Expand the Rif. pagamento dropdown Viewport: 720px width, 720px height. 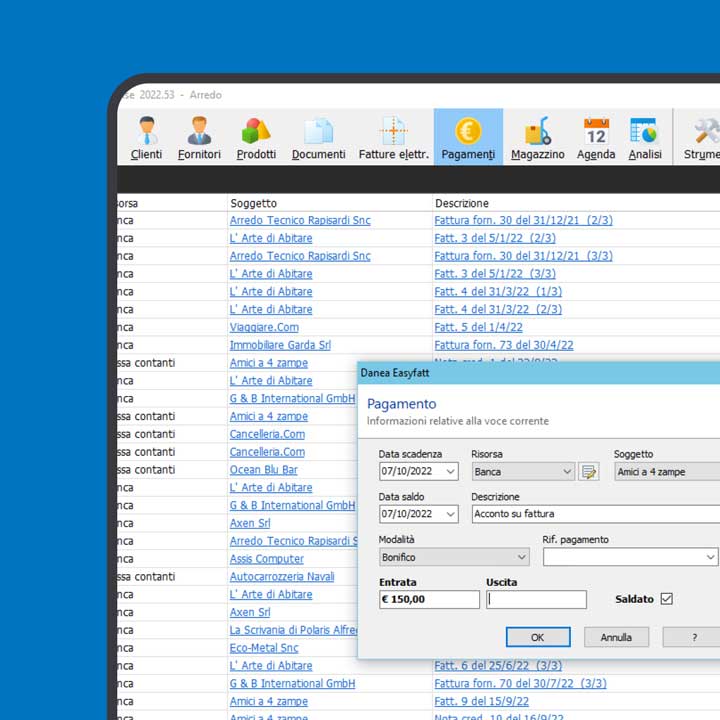(x=710, y=557)
